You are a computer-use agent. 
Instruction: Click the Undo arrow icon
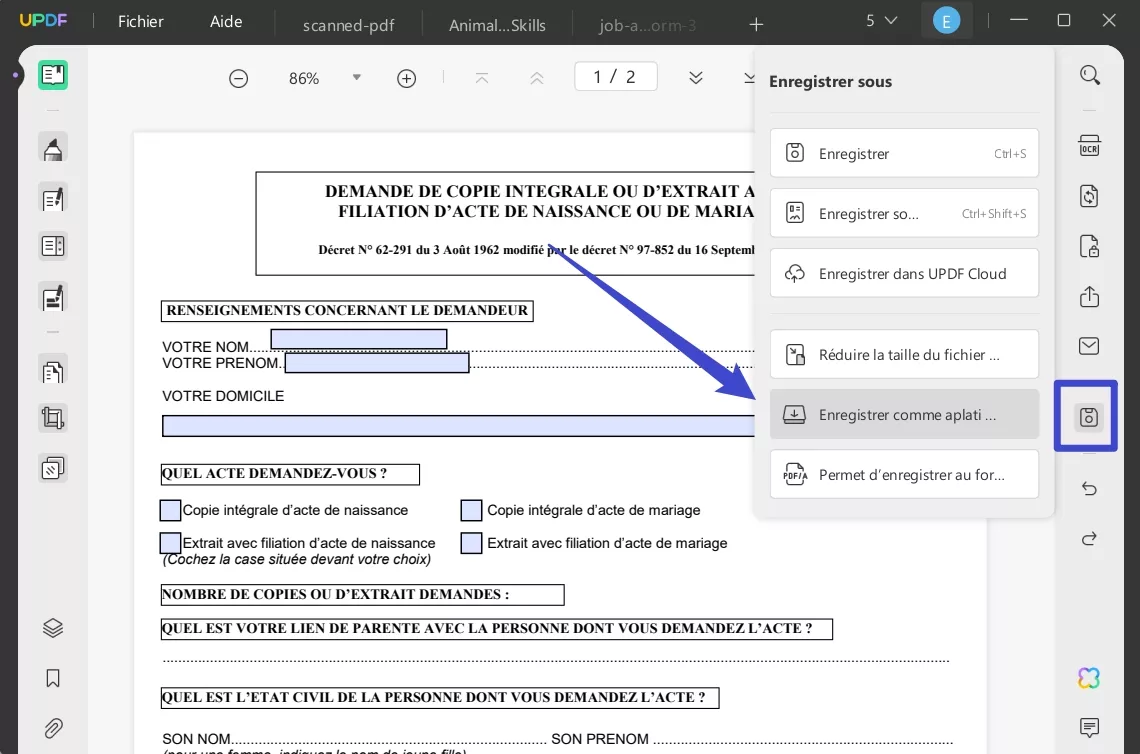(1088, 489)
